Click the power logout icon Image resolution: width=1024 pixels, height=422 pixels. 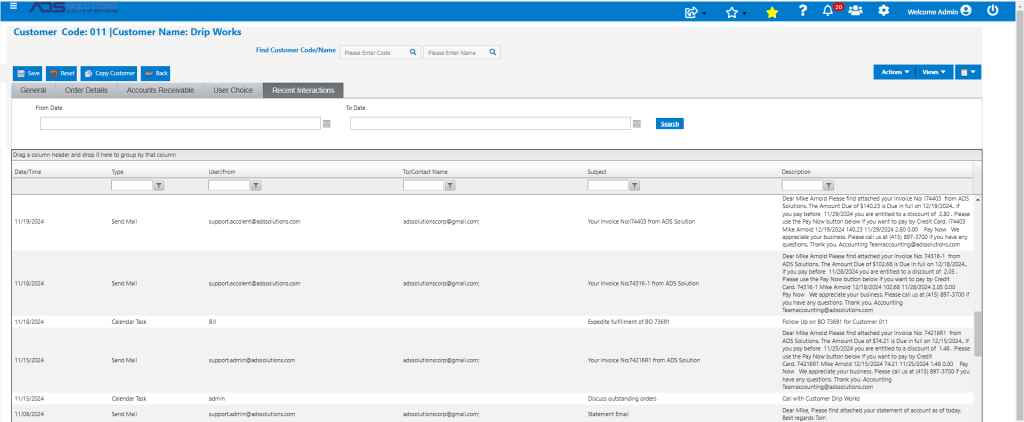[993, 10]
